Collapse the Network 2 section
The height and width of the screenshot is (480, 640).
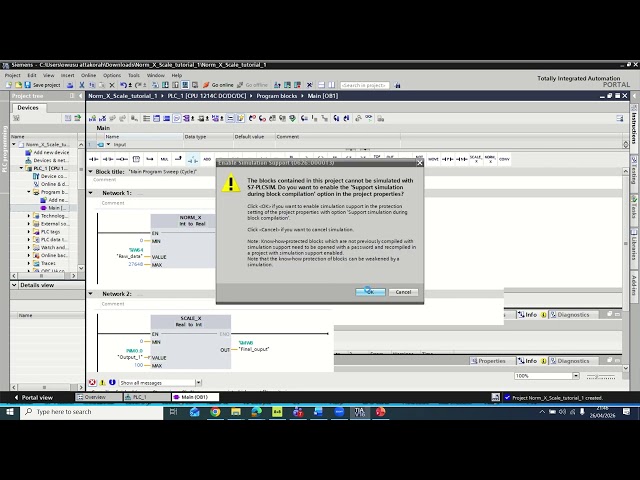pos(91,293)
